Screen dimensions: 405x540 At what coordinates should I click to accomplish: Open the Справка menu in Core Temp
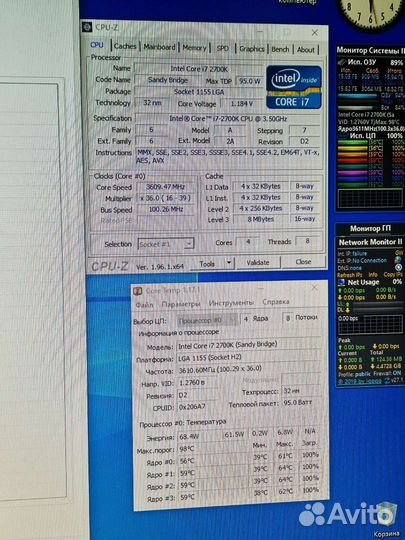pos(276,302)
